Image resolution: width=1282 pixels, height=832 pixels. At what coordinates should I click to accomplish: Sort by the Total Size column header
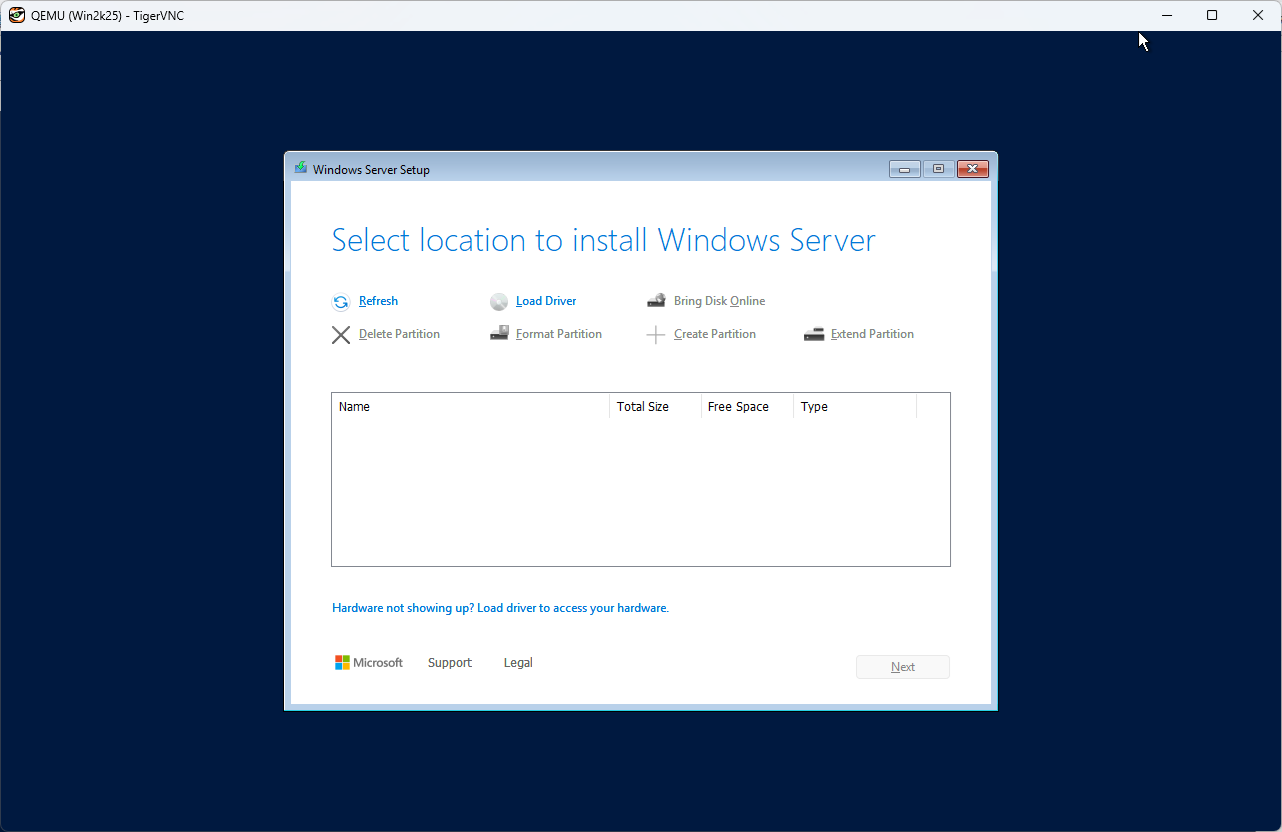[654, 407]
